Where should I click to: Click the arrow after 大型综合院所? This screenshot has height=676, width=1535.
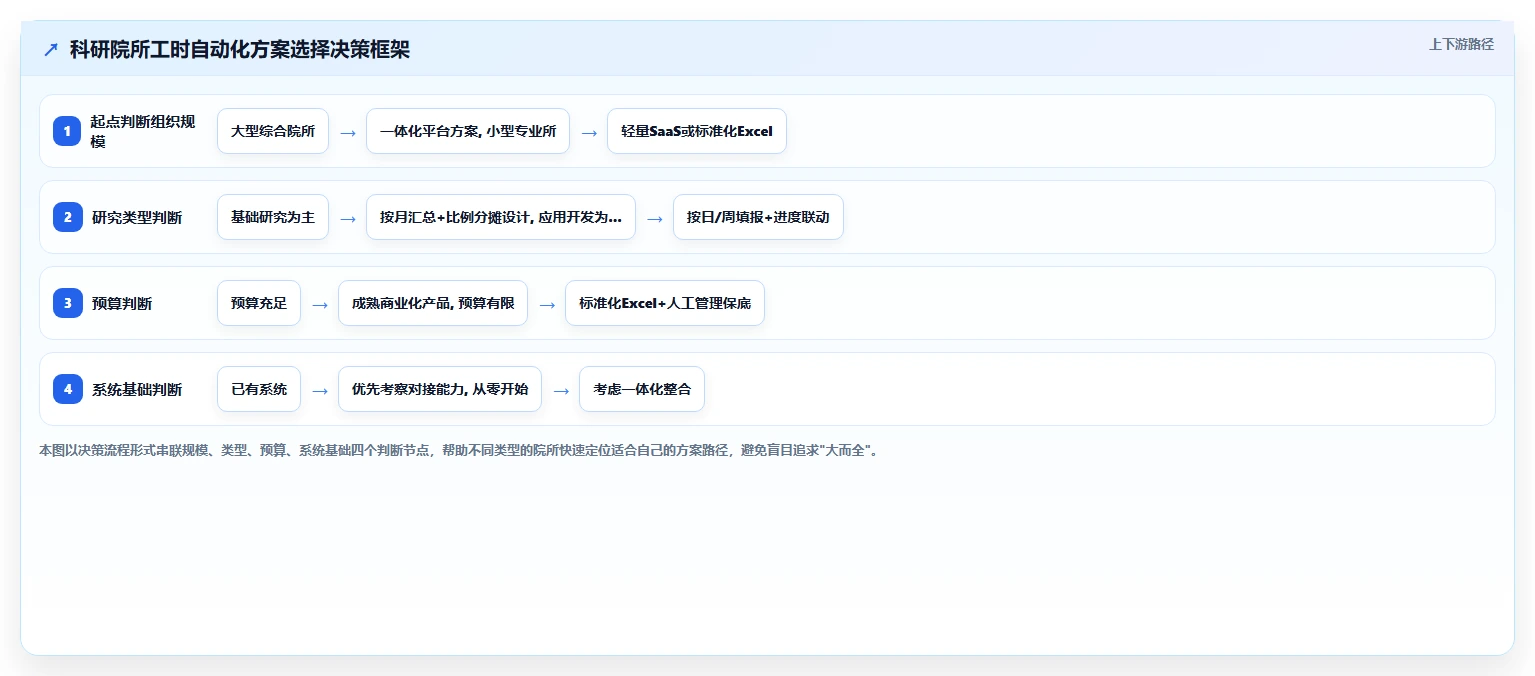click(x=348, y=132)
